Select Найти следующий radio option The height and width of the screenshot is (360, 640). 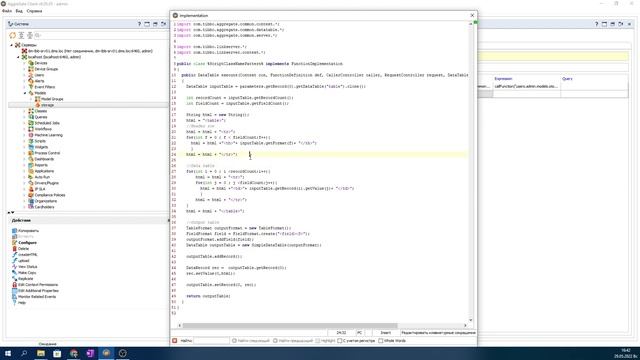tap(234, 341)
